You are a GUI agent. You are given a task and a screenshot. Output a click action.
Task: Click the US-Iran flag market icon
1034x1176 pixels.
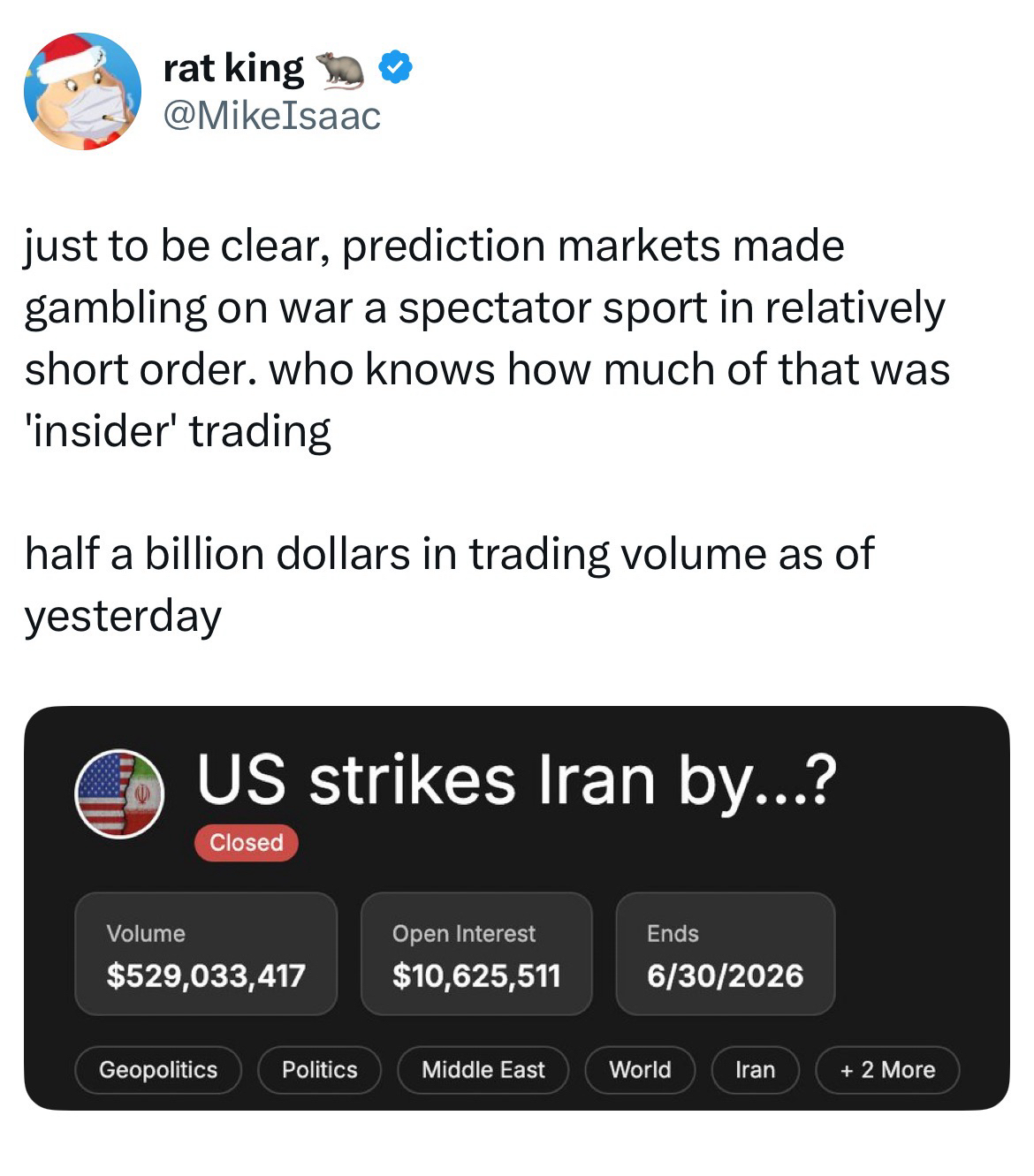tap(119, 793)
